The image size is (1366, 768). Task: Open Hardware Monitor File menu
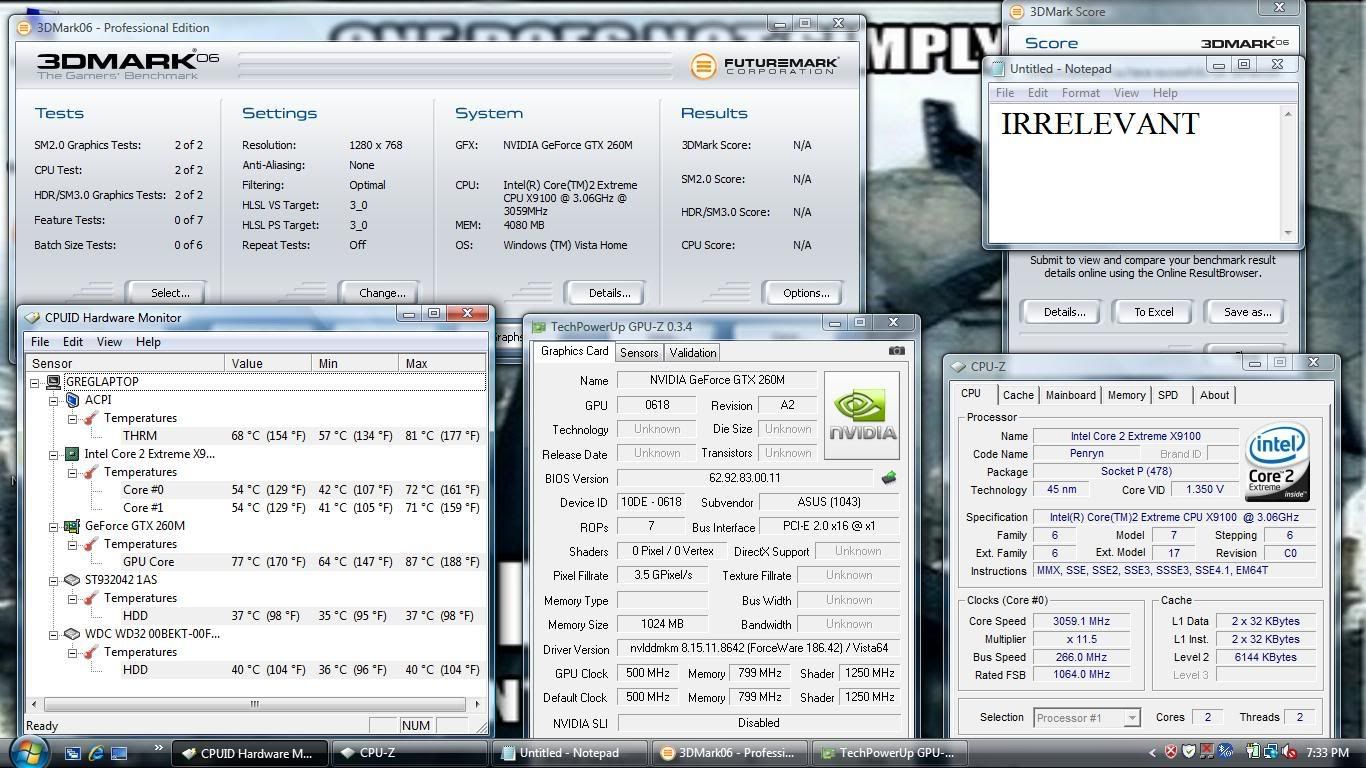[x=40, y=342]
